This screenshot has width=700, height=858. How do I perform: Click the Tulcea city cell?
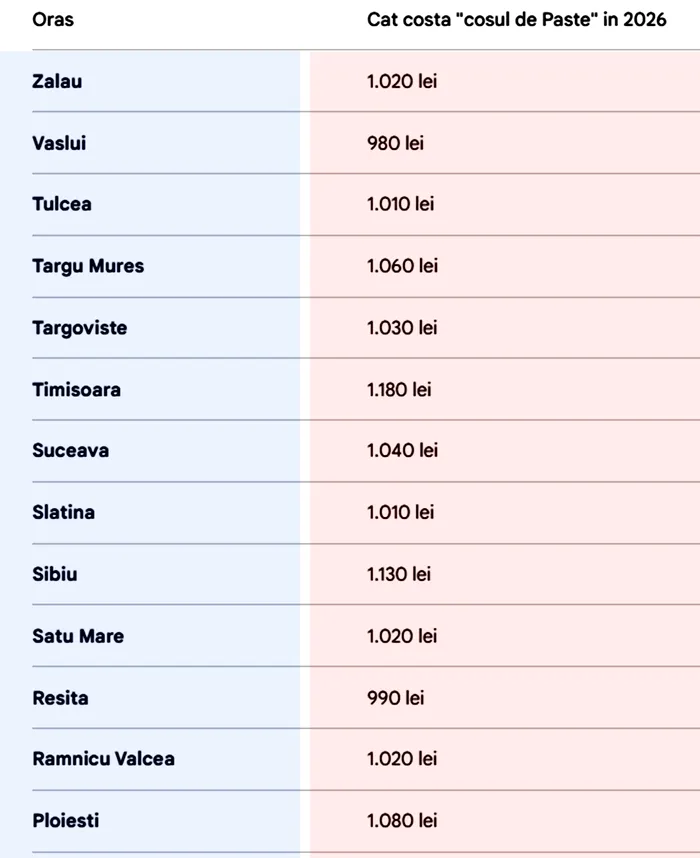[62, 204]
